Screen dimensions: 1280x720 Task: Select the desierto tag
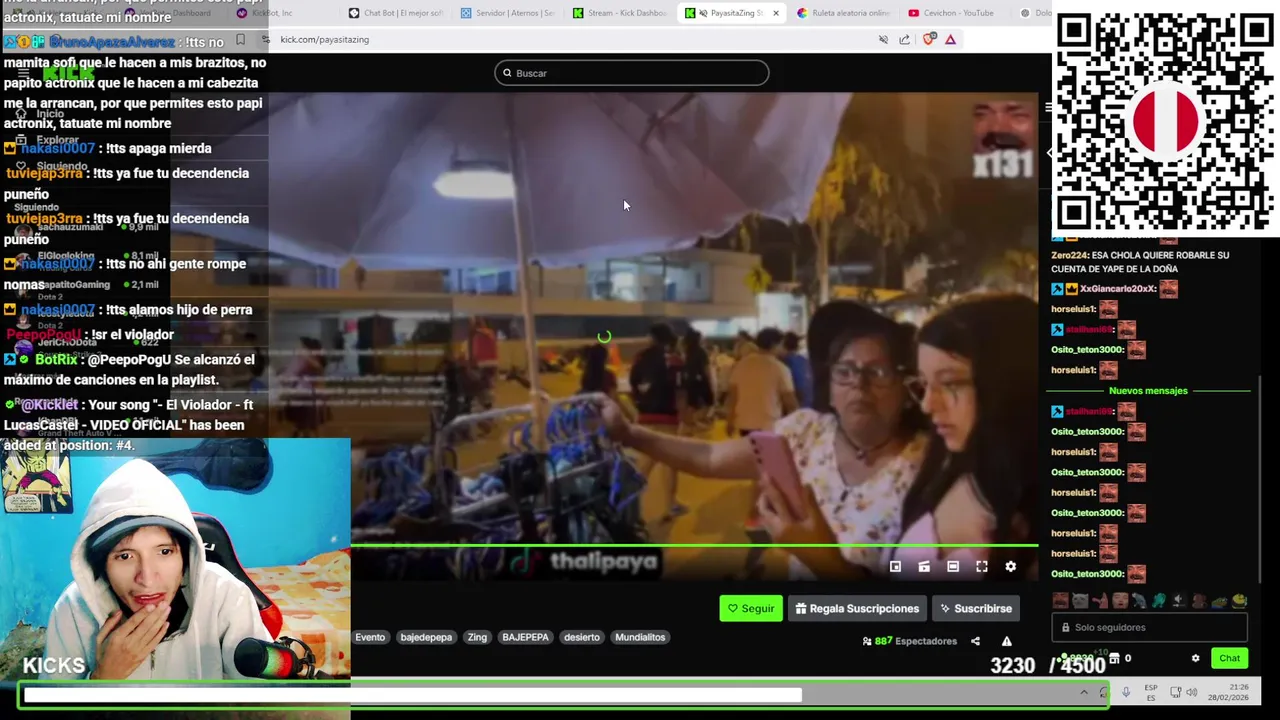click(581, 637)
